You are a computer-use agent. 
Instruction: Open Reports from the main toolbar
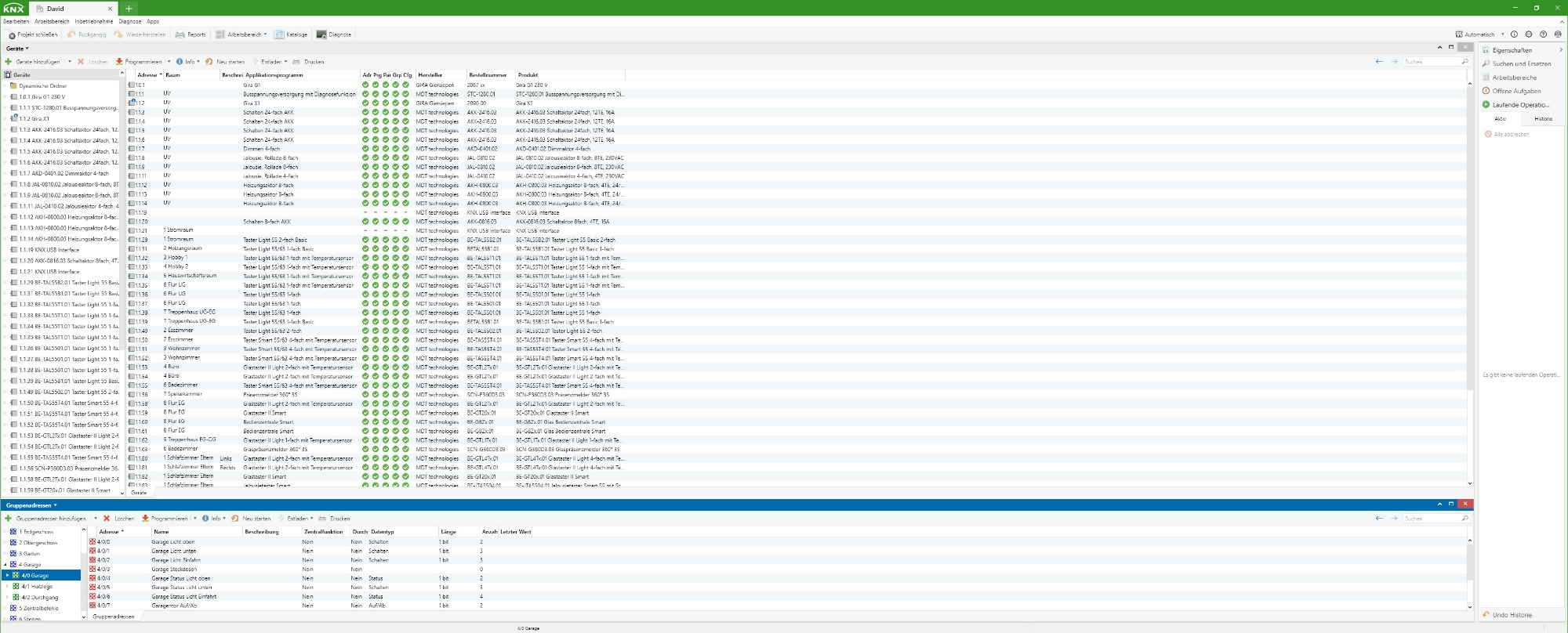pos(191,34)
